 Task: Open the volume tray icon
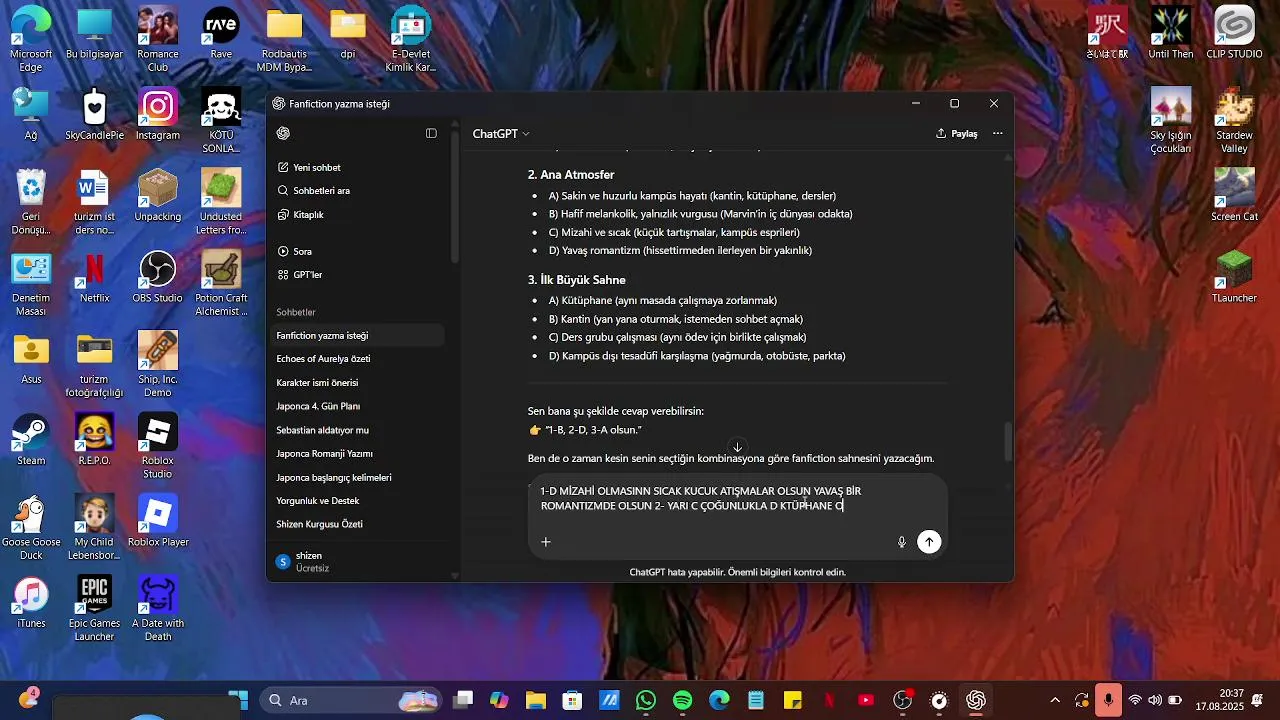coord(1155,700)
